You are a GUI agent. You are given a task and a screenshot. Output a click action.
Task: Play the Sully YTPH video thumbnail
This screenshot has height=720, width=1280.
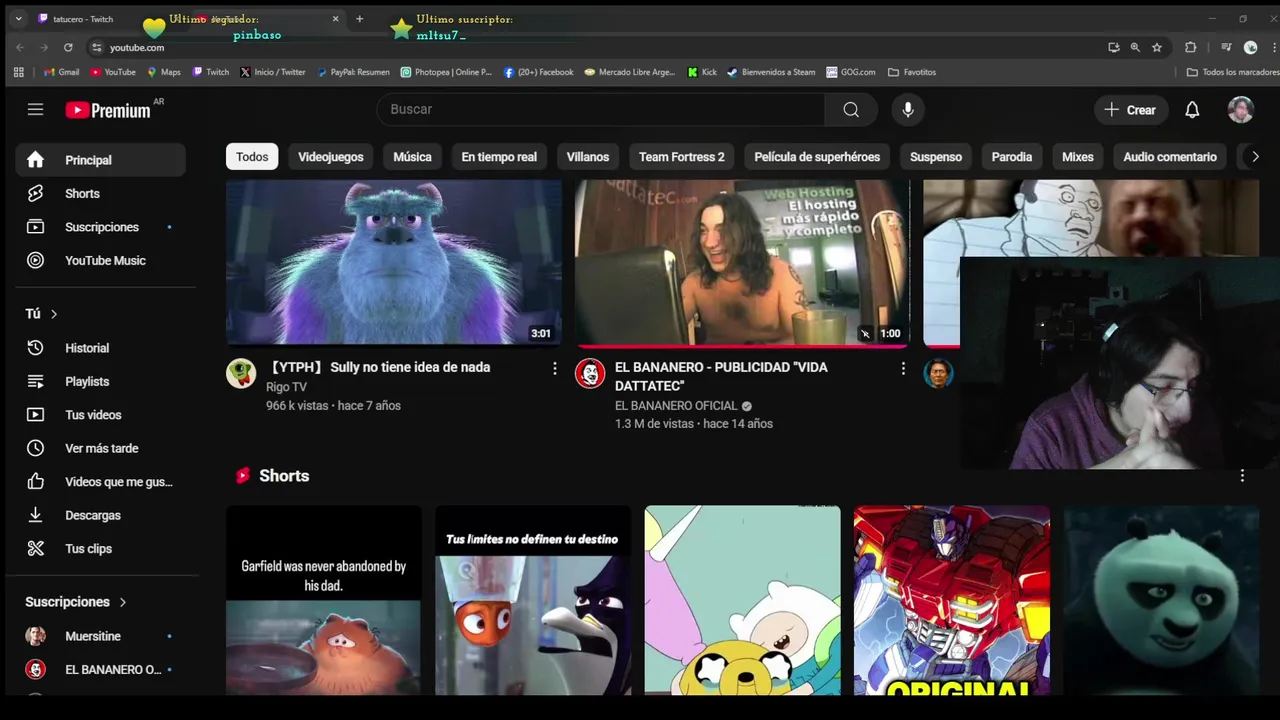point(394,263)
